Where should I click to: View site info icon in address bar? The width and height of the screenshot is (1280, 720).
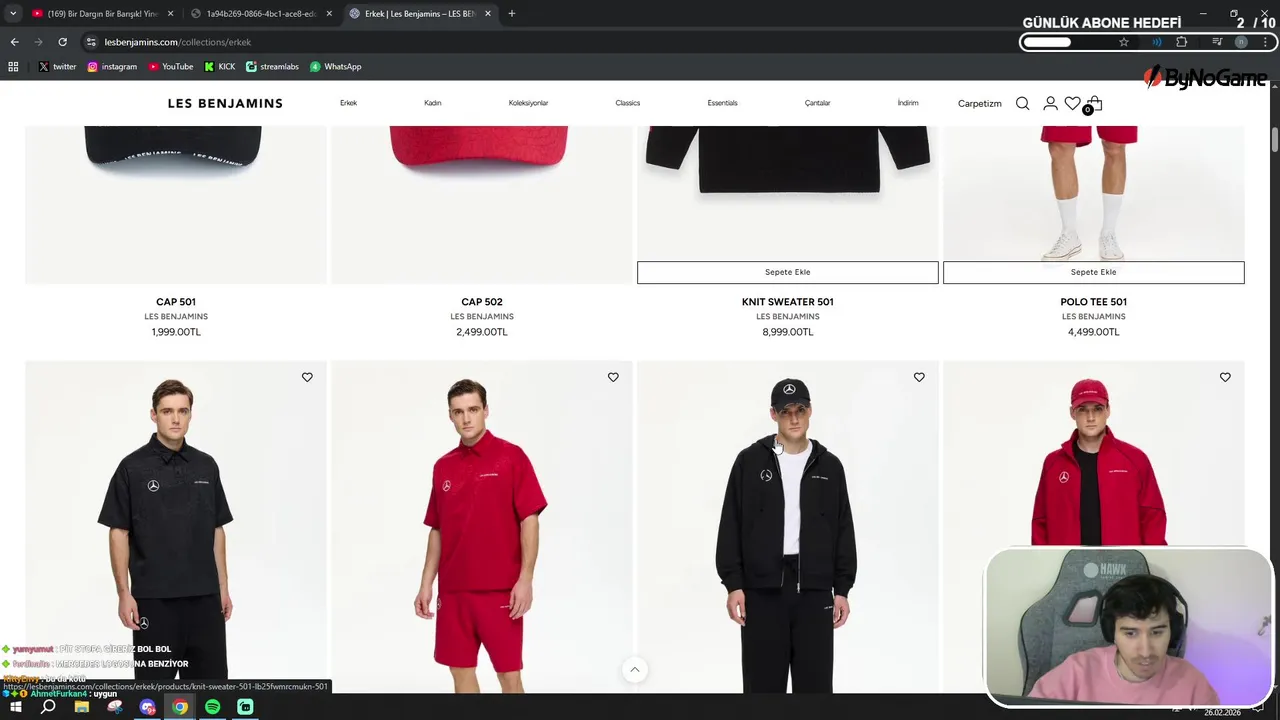point(91,42)
